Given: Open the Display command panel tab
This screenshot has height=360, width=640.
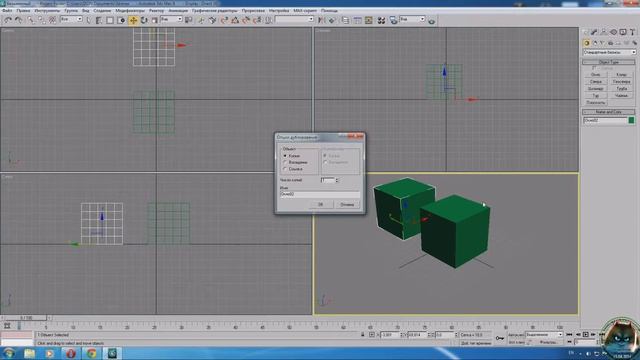Looking at the screenshot, I should coord(623,32).
